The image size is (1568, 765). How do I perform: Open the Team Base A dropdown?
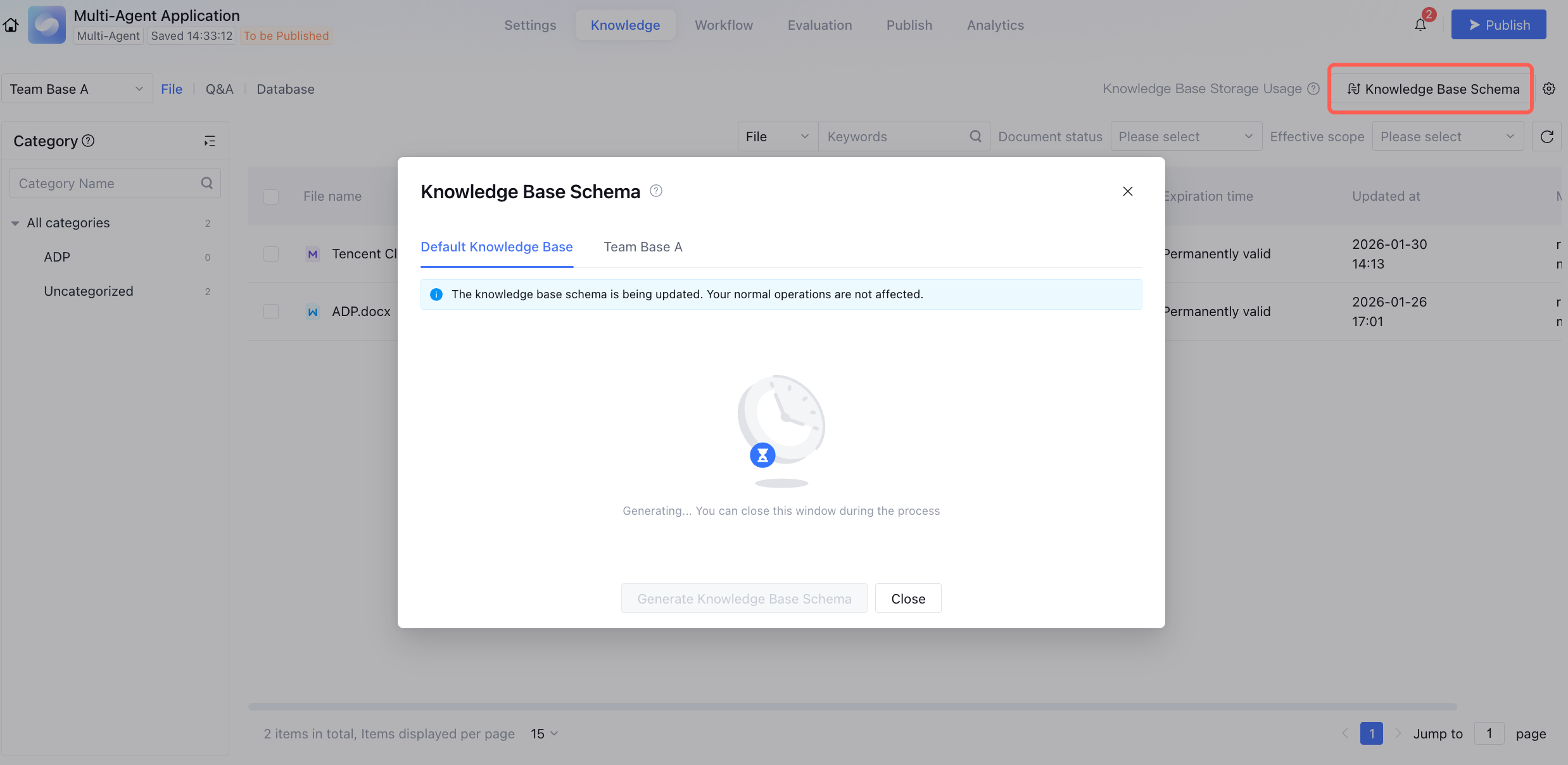(76, 89)
